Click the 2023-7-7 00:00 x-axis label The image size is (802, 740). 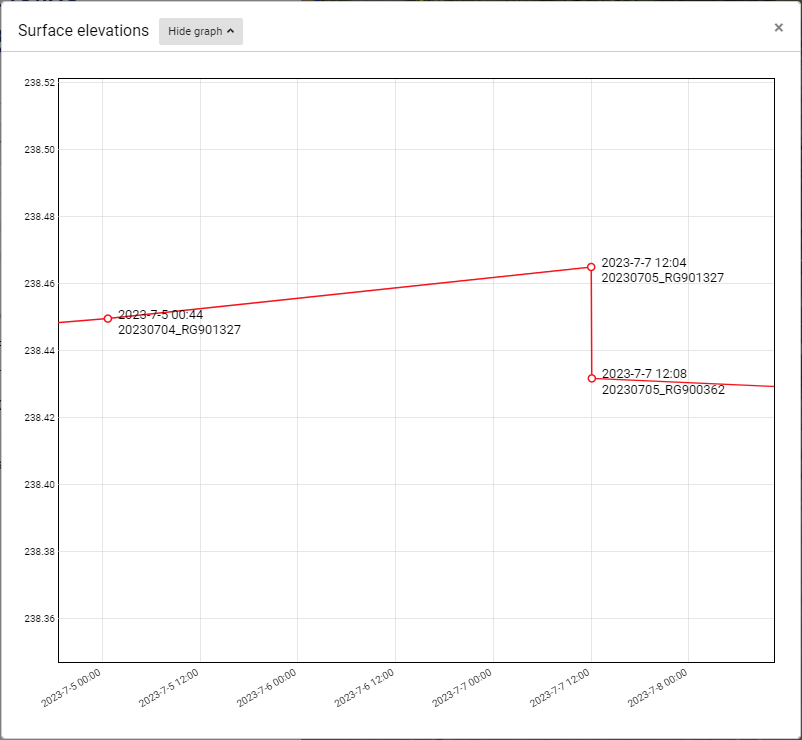tap(462, 688)
